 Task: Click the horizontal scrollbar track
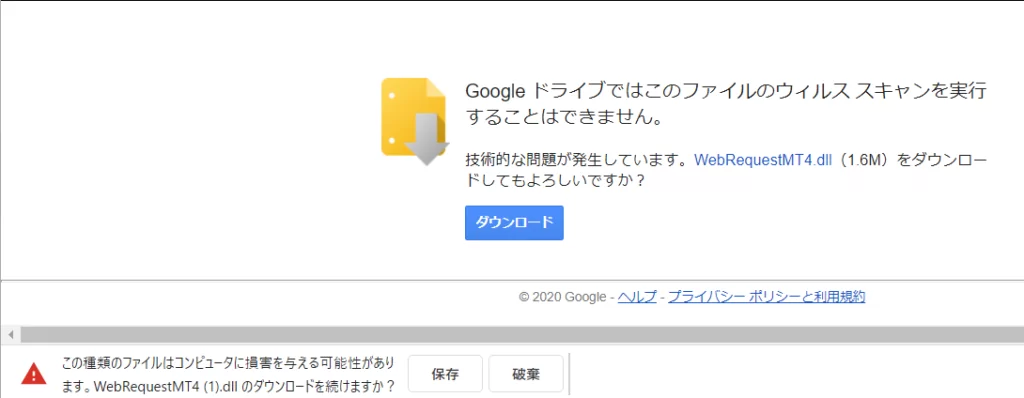[522, 335]
